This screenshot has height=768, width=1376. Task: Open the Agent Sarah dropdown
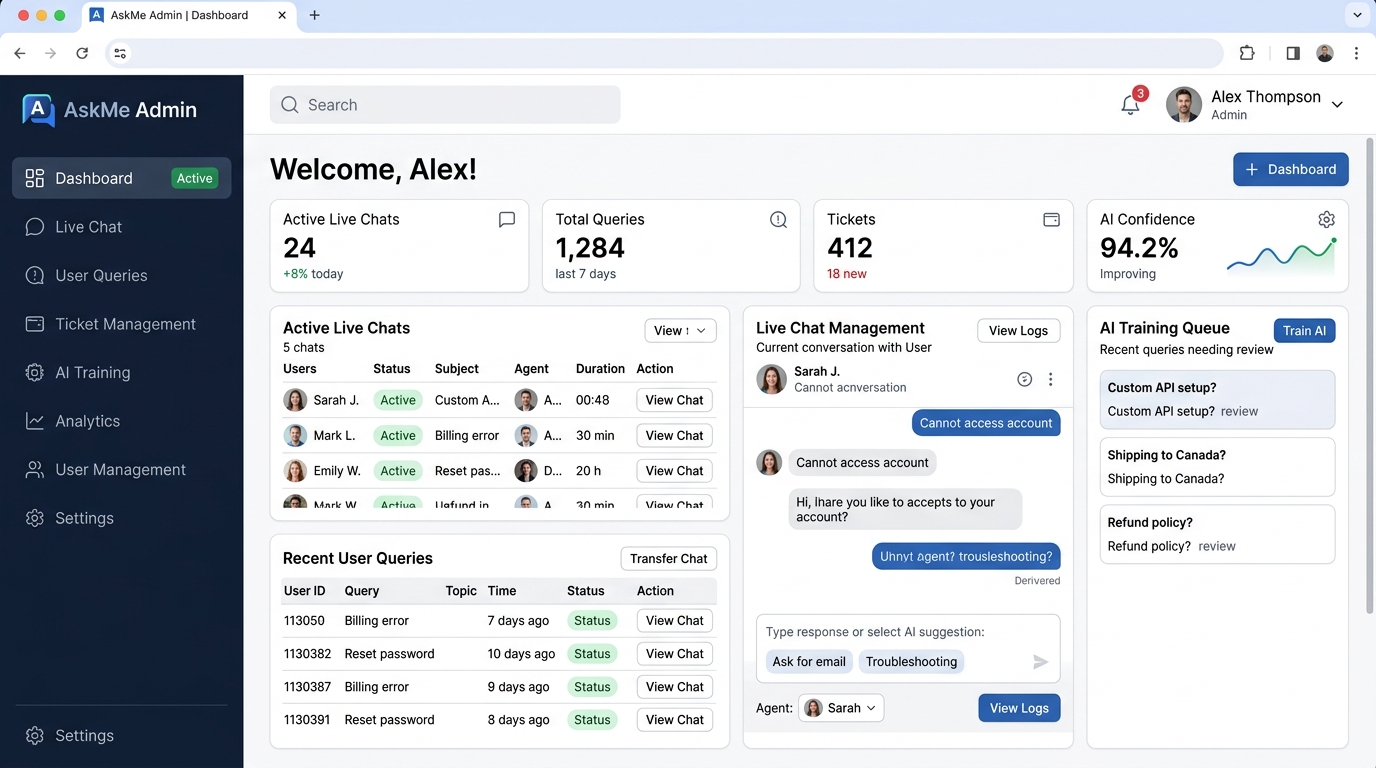click(841, 708)
